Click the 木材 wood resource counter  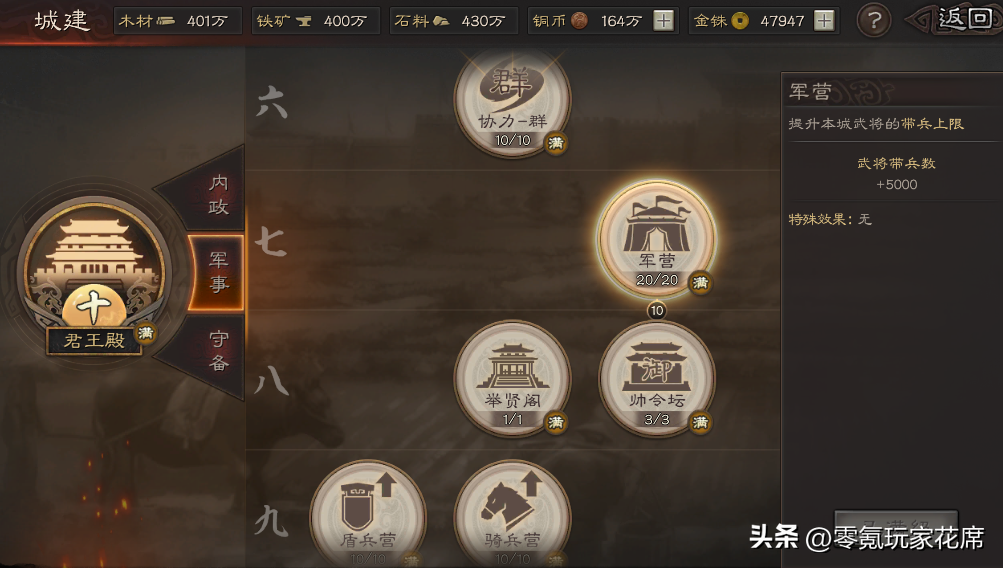tap(177, 21)
